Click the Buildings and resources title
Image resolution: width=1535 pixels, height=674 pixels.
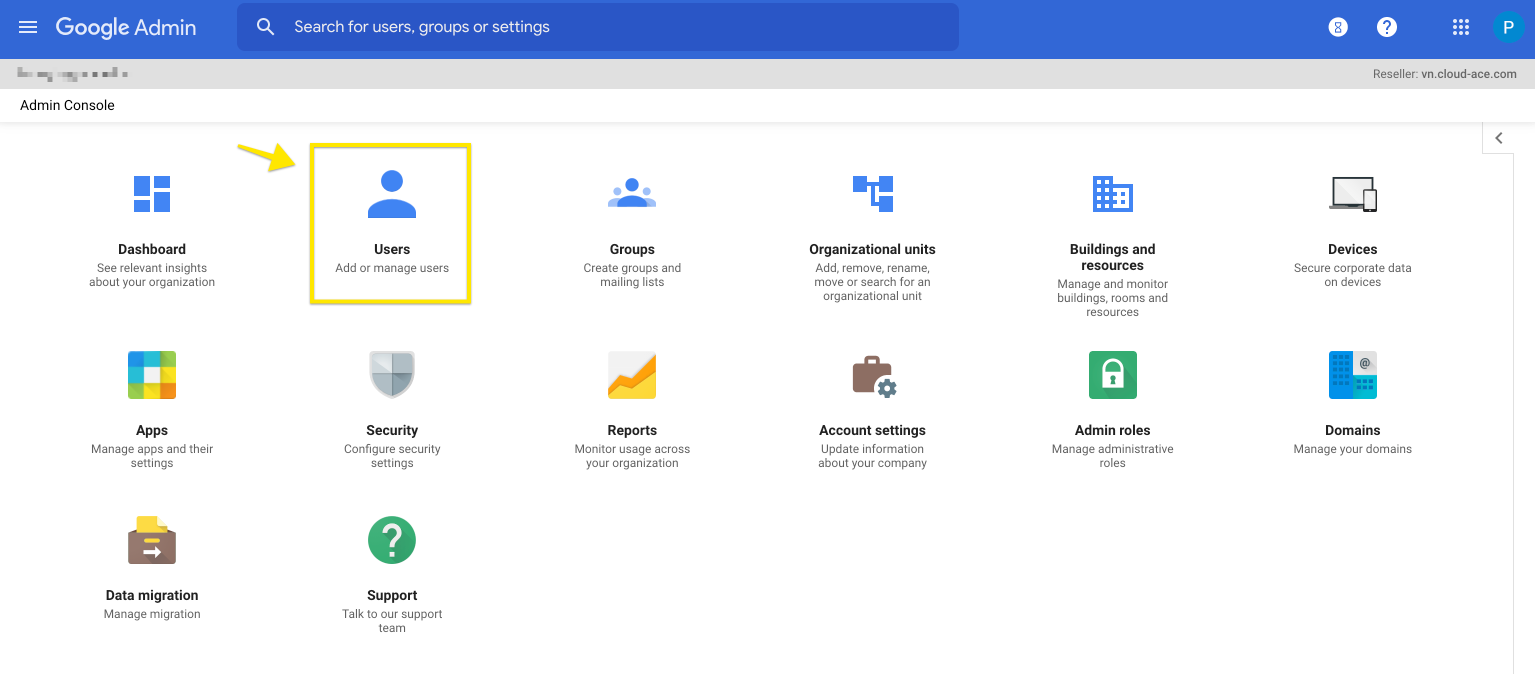1112,257
